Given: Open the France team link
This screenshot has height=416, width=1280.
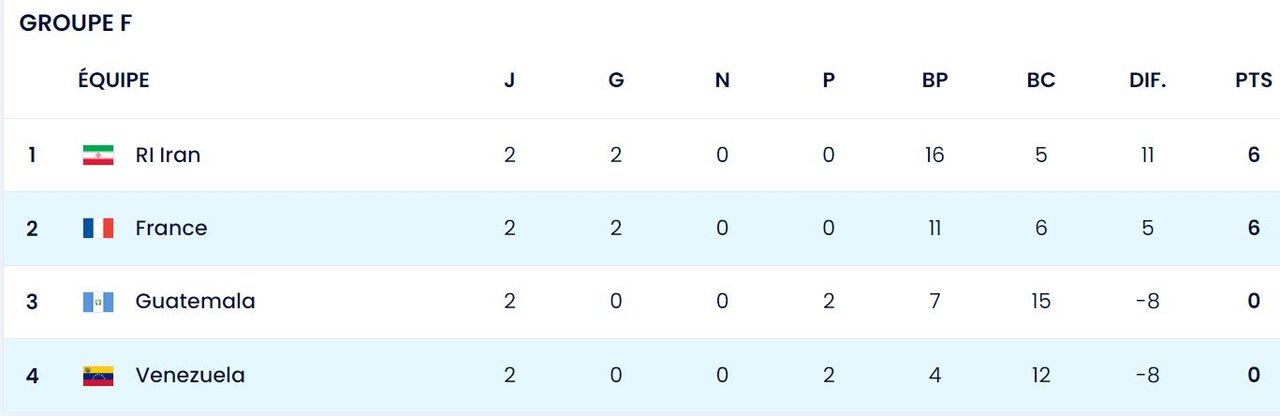Looking at the screenshot, I should coord(171,228).
